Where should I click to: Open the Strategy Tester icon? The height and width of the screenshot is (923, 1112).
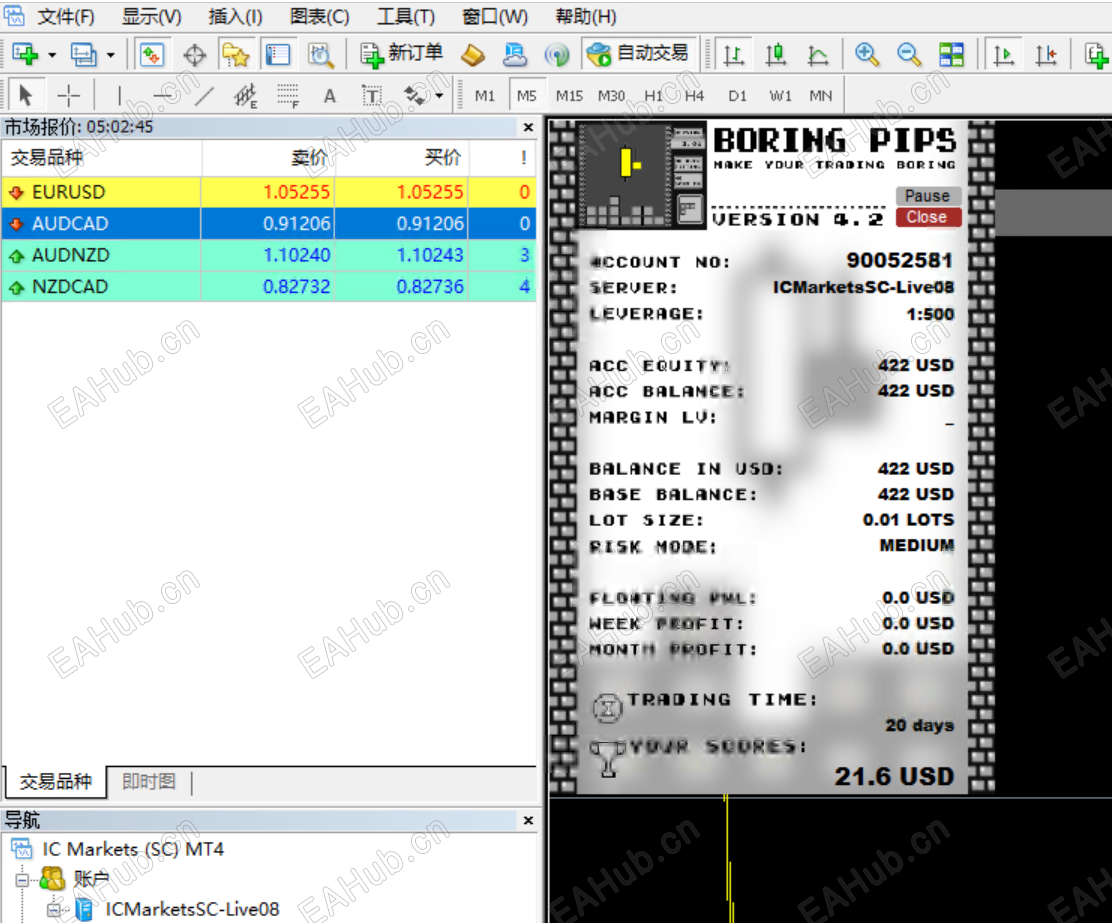pos(321,55)
